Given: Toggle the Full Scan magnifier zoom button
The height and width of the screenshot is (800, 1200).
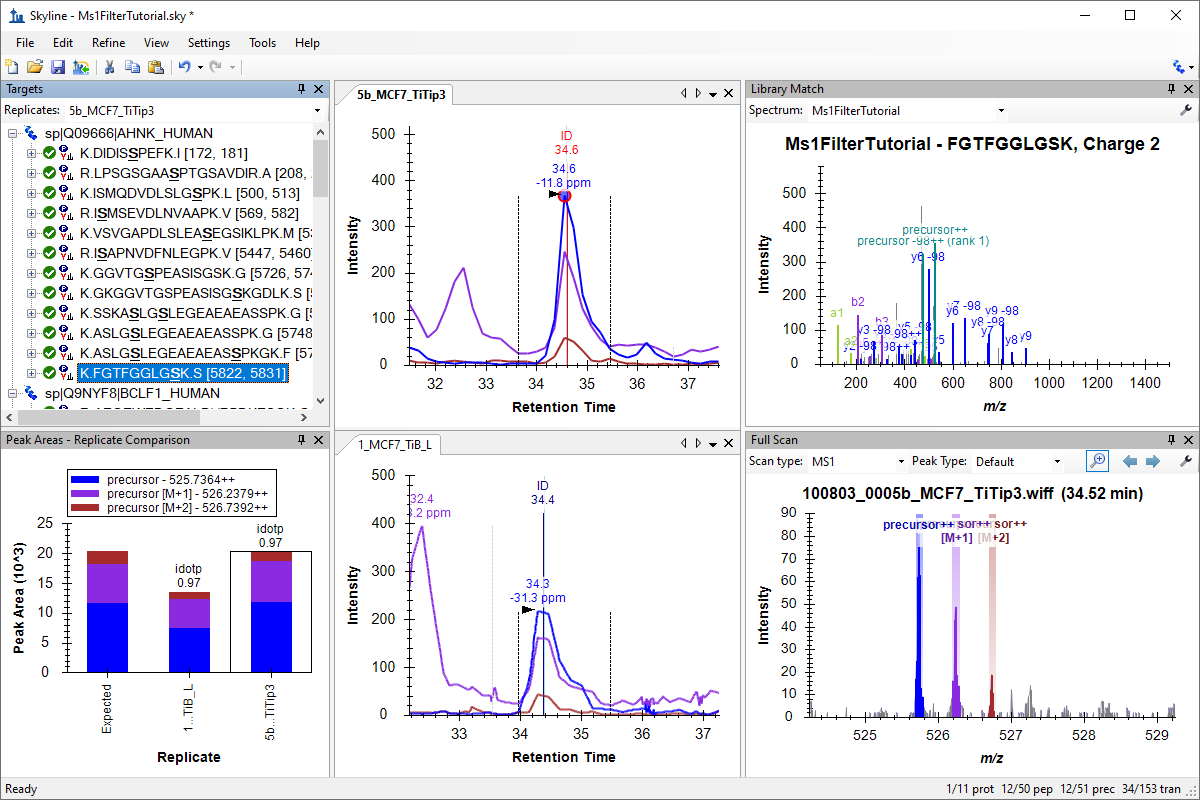Looking at the screenshot, I should coord(1097,461).
